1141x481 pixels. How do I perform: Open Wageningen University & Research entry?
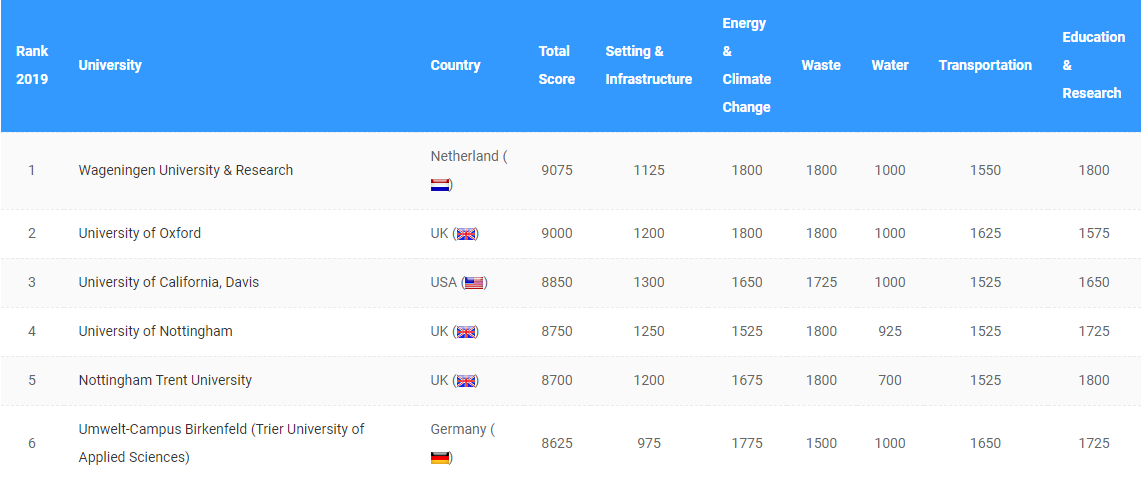coord(186,170)
